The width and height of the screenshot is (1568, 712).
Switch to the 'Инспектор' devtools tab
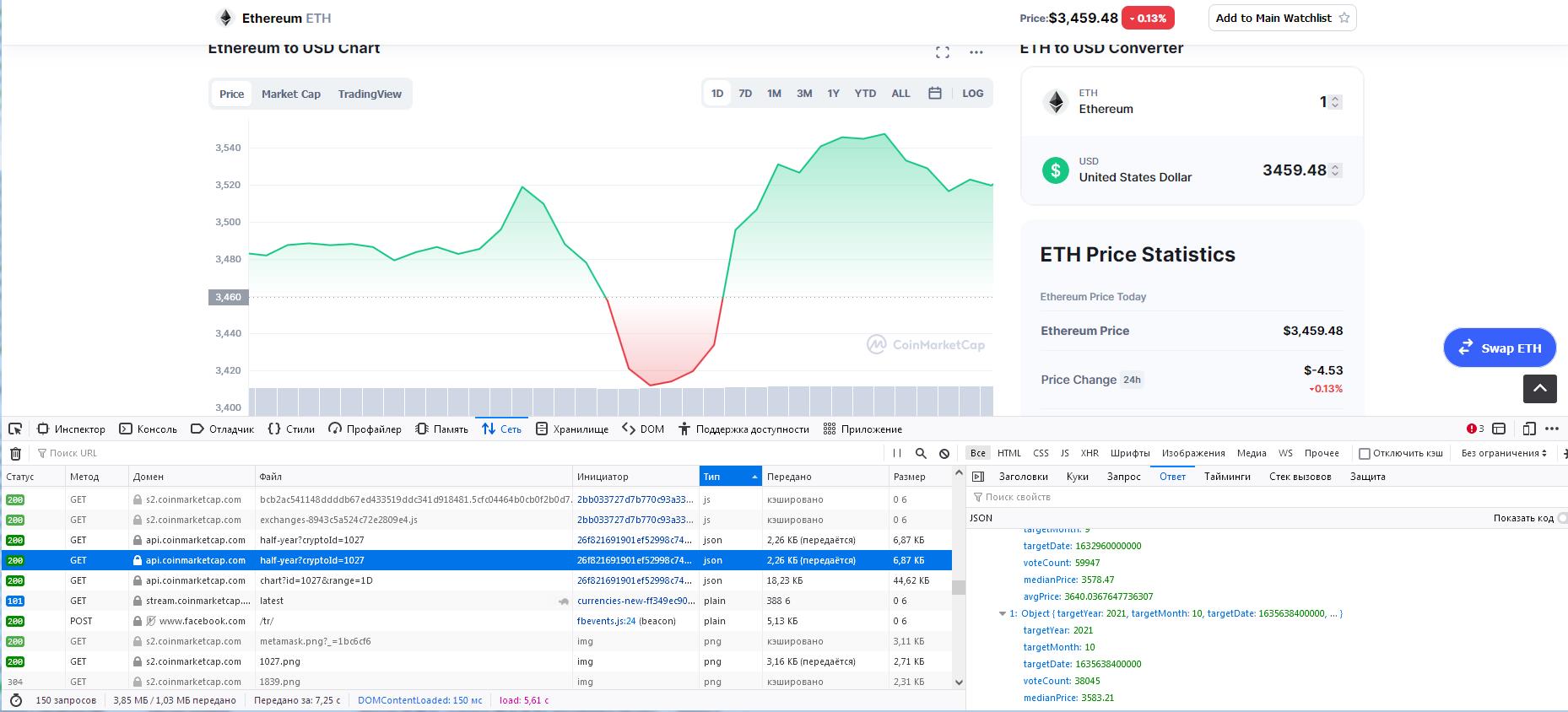pyautogui.click(x=72, y=429)
